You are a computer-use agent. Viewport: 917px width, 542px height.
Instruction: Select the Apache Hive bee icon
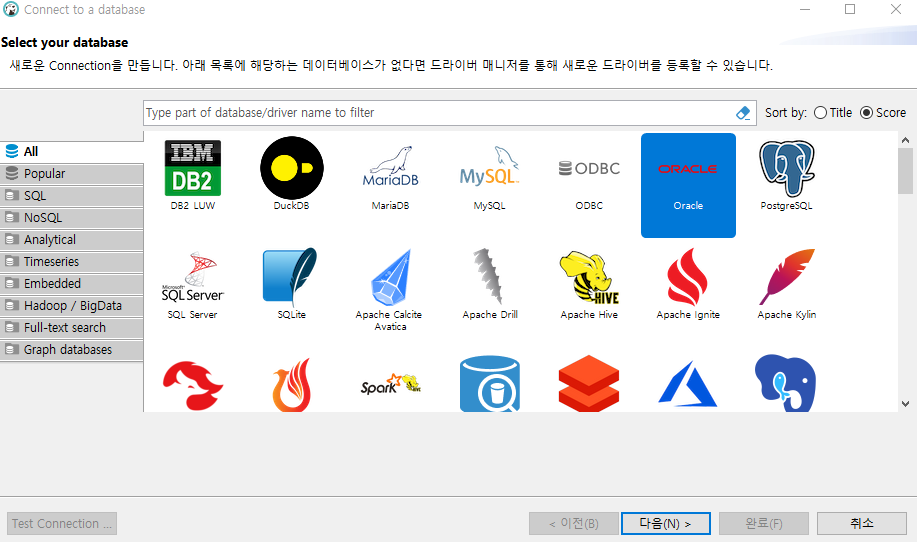pyautogui.click(x=589, y=278)
